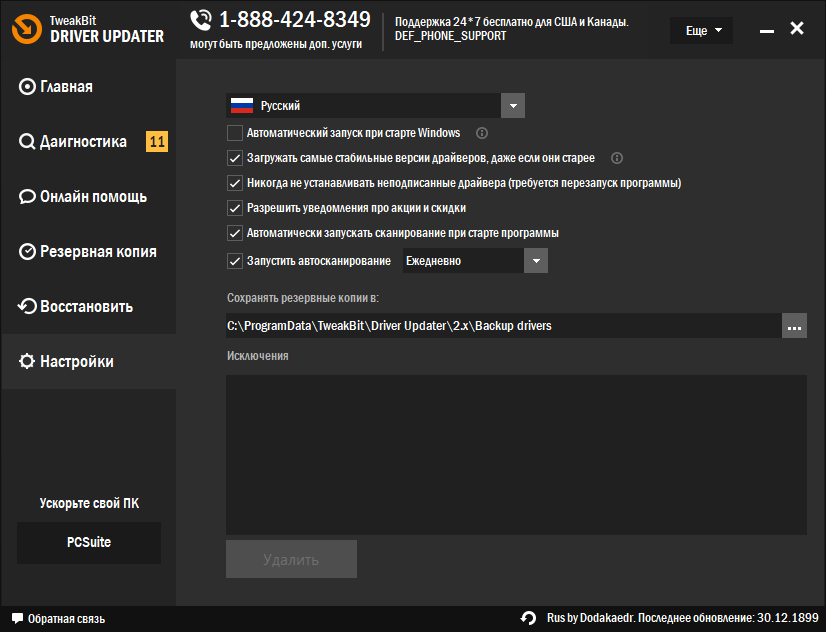Viewport: 826px width, 632px height.
Task: Select the Русский language field
Action: tap(363, 106)
